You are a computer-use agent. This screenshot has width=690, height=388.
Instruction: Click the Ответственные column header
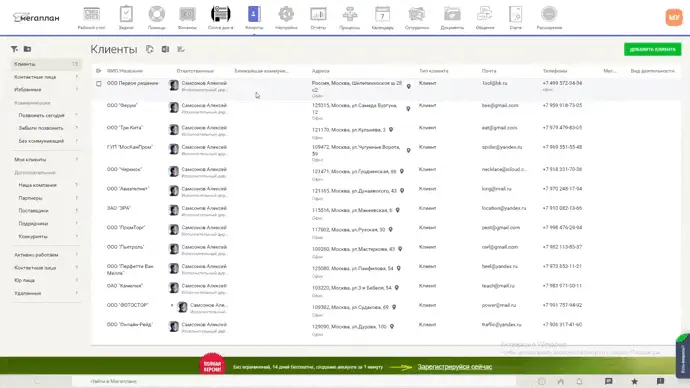click(x=195, y=71)
